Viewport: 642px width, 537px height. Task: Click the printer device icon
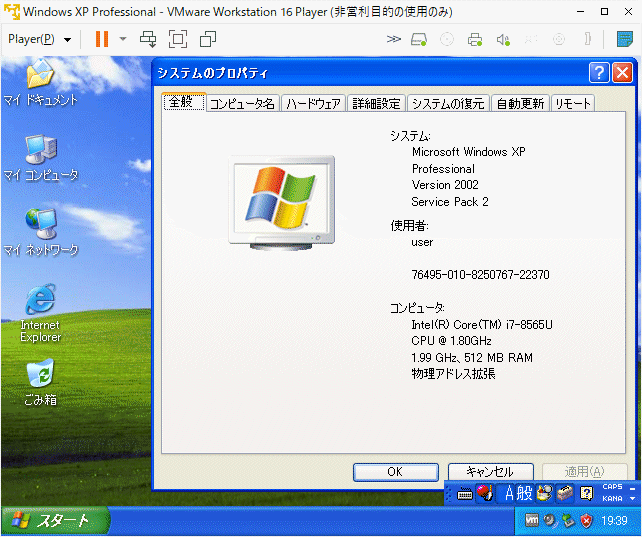[x=475, y=40]
